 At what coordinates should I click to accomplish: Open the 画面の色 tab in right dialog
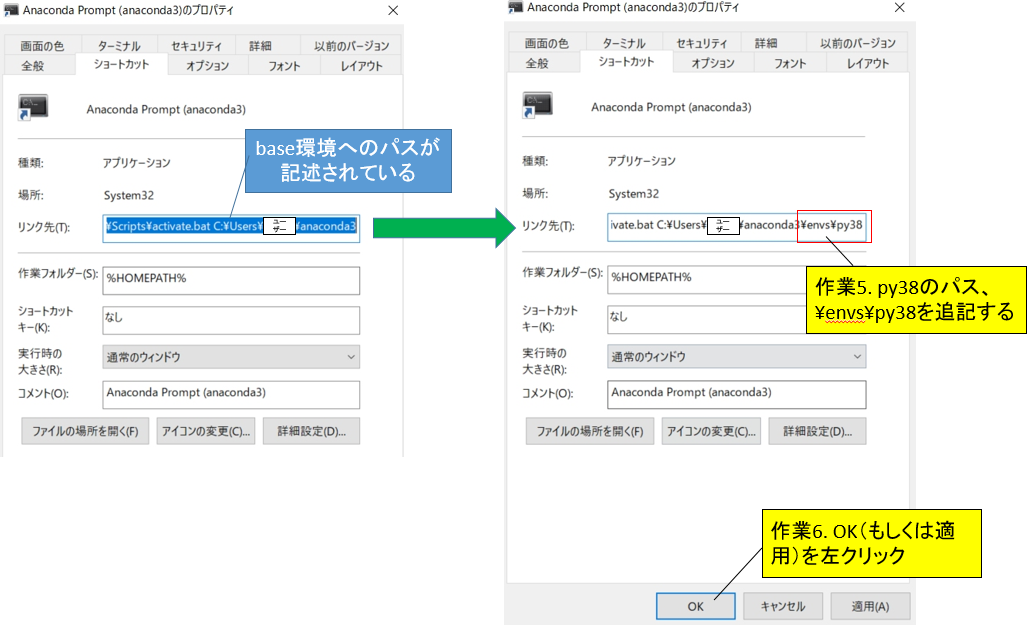coord(547,43)
